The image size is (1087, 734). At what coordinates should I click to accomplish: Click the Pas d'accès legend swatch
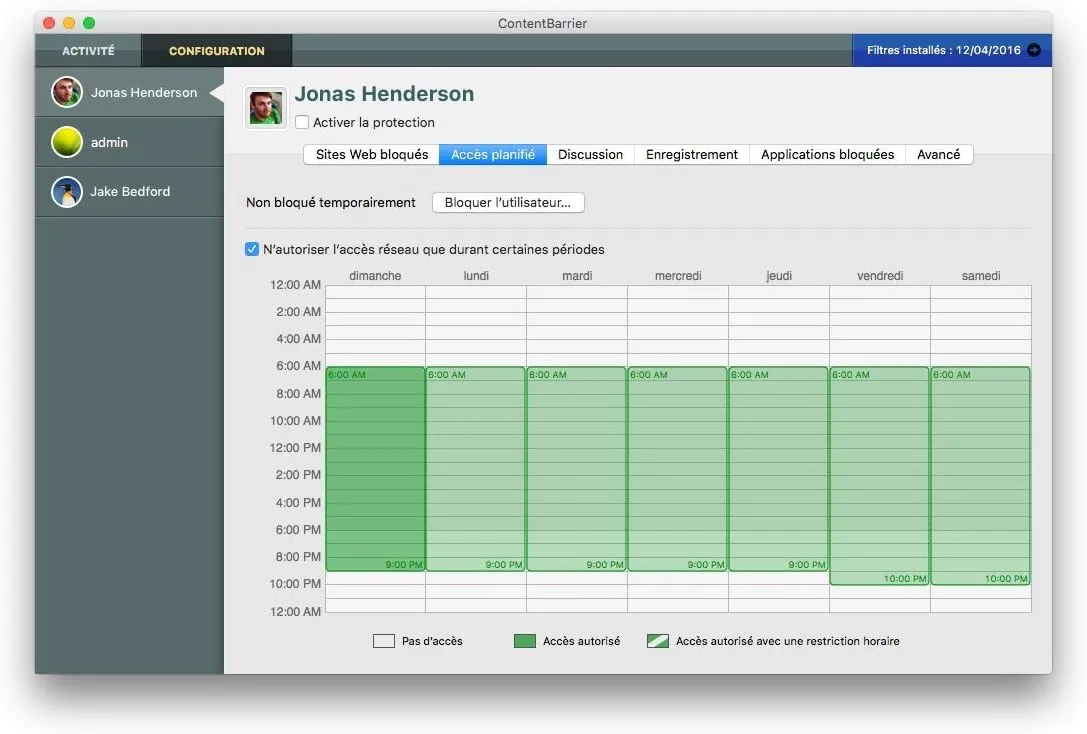[x=384, y=641]
